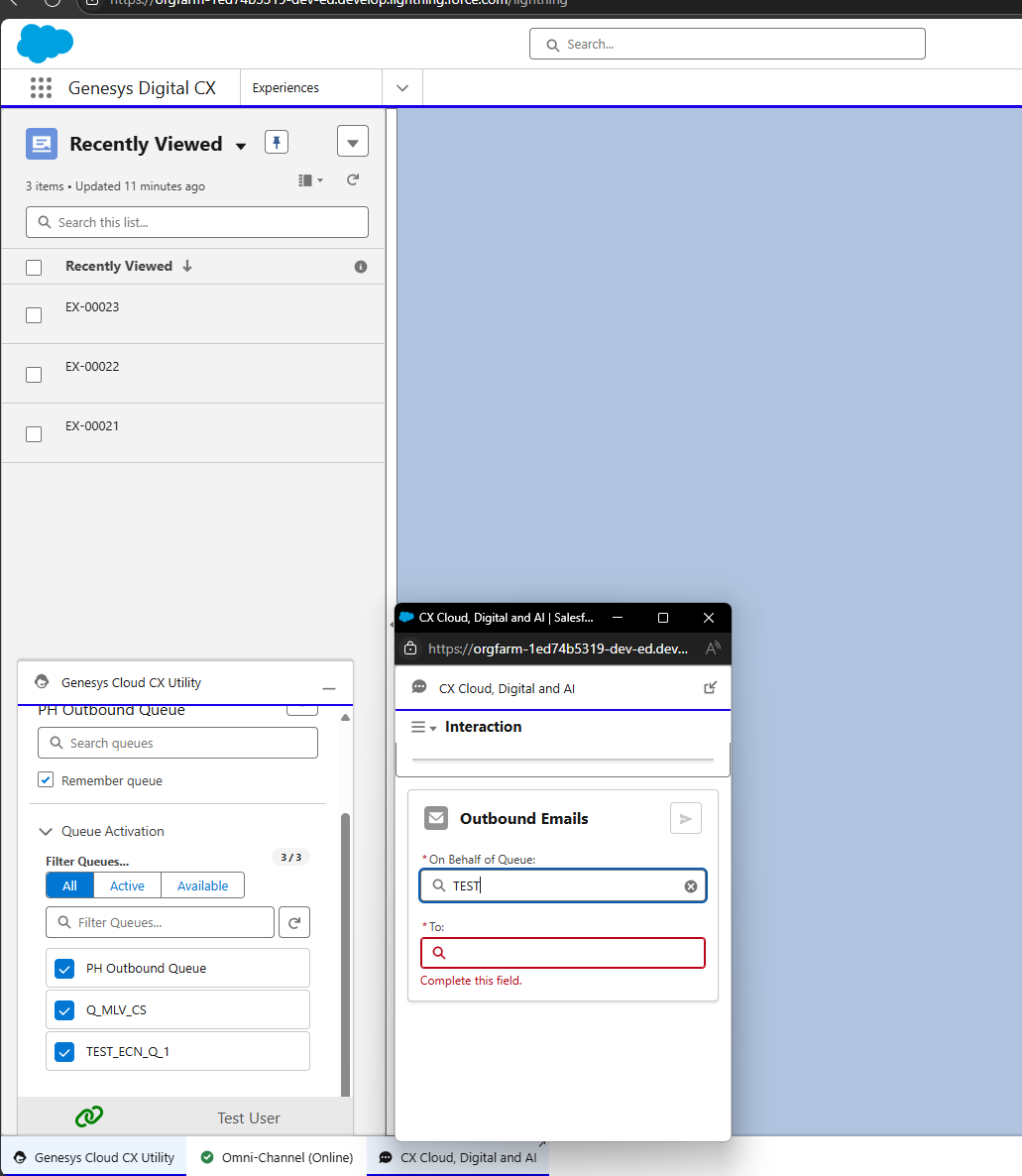Viewport: 1022px width, 1176px height.
Task: Open the EX-00022 record
Action: click(92, 366)
